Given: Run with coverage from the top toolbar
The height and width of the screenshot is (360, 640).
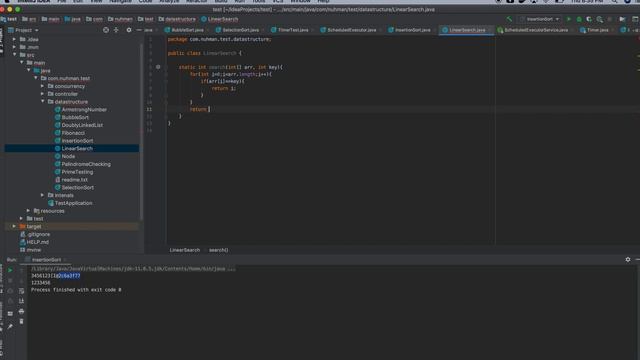Looking at the screenshot, I should click(x=589, y=19).
